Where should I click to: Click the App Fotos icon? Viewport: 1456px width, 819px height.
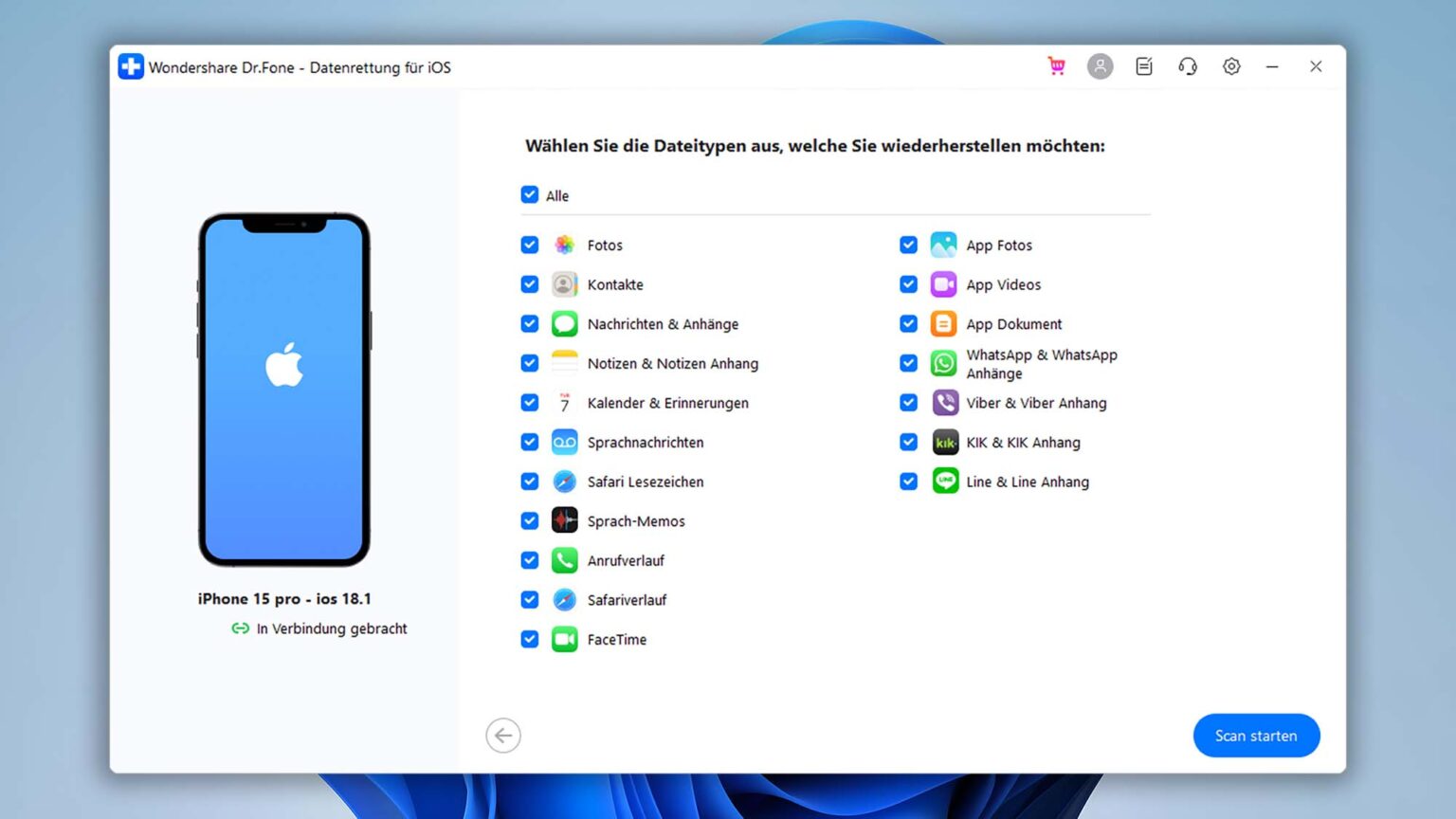tap(944, 245)
